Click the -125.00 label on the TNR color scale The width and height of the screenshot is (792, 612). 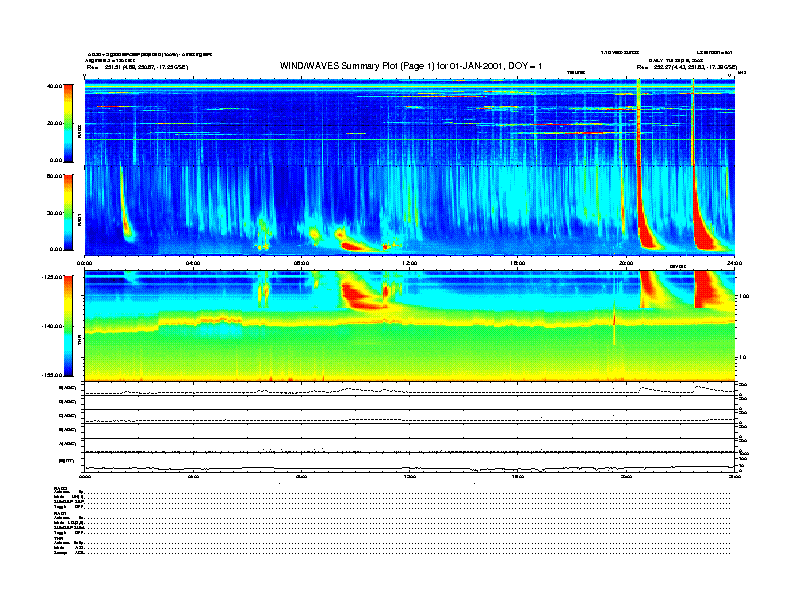point(53,277)
